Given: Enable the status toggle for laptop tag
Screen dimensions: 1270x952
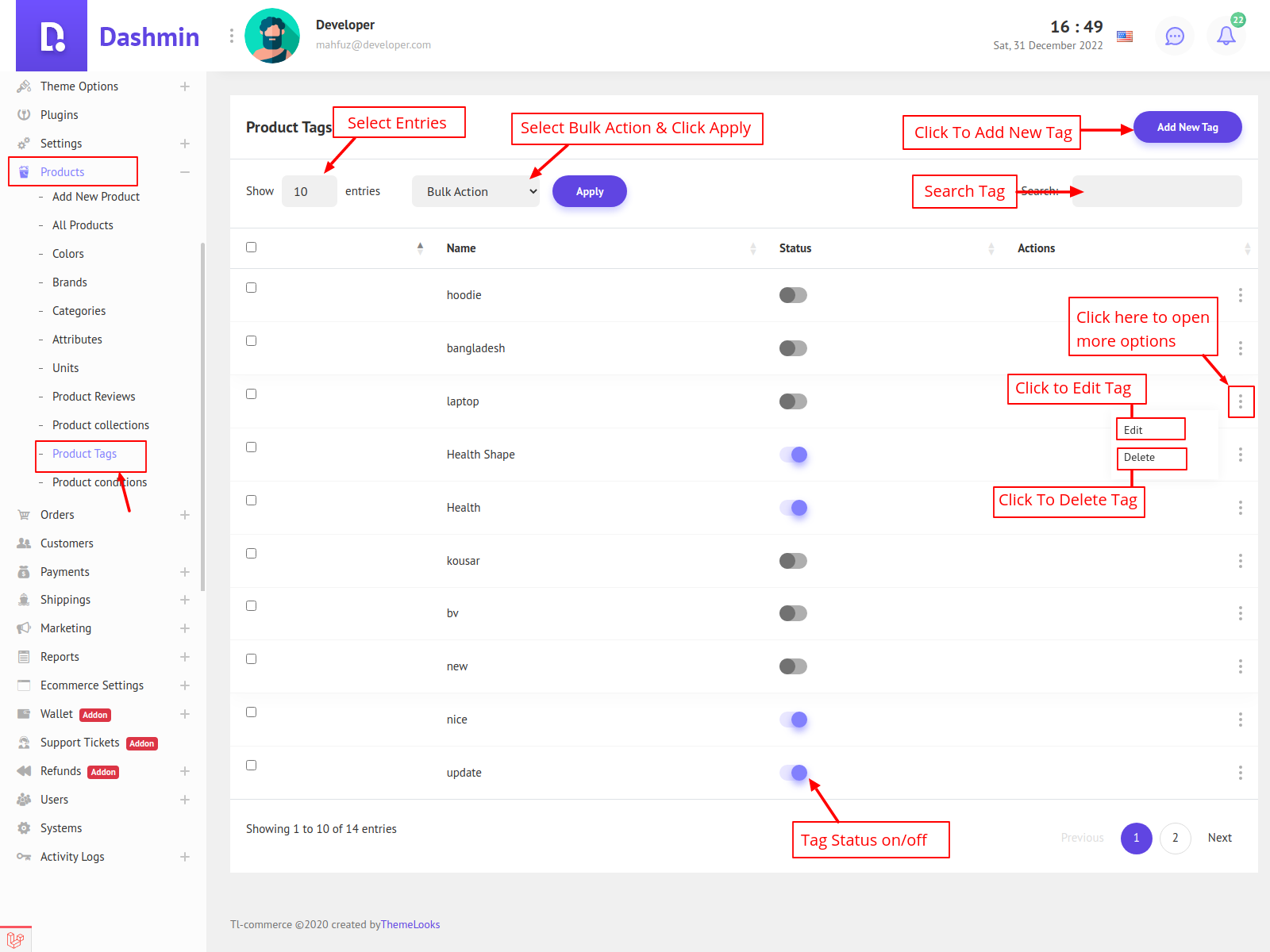Looking at the screenshot, I should (793, 401).
